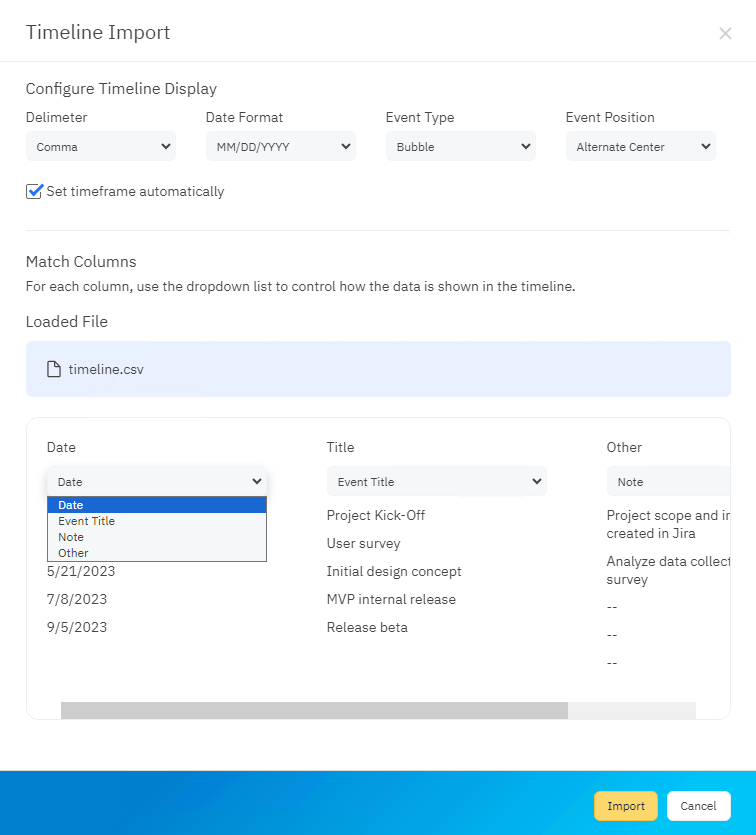Open the Date Format dropdown showing MM/DD/YYYY

pos(280,146)
